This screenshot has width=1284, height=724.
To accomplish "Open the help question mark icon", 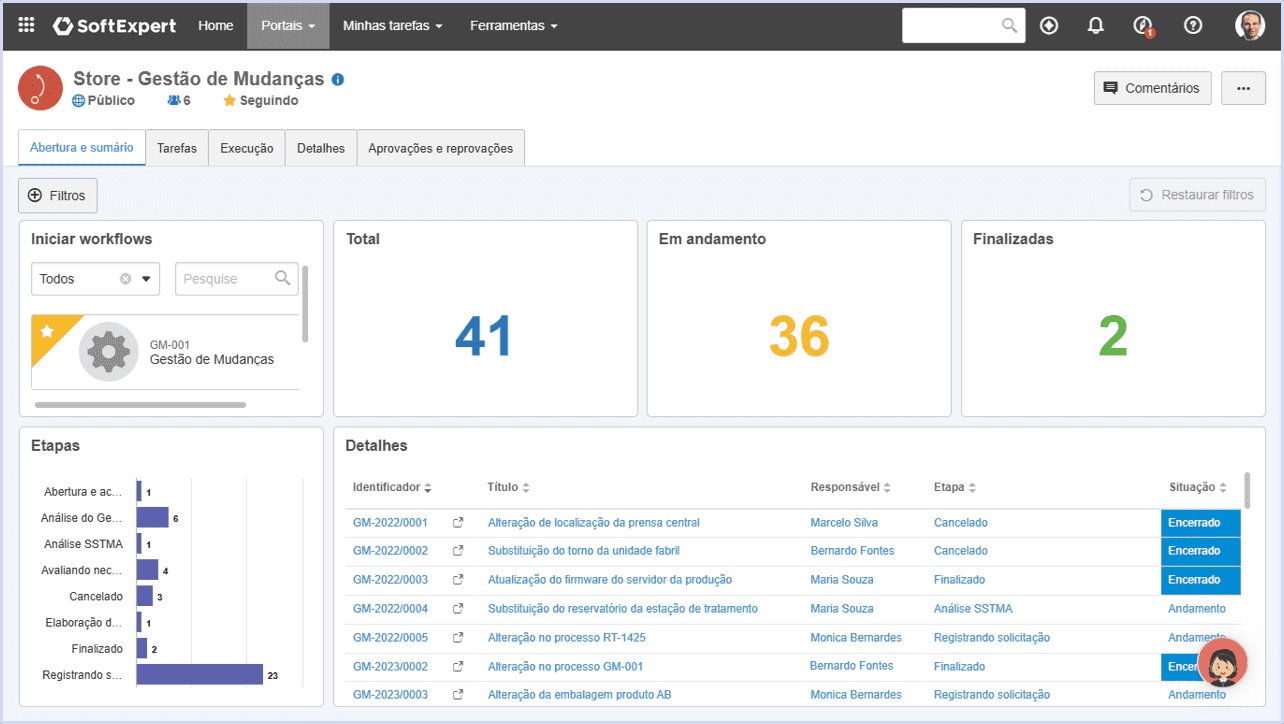I will pyautogui.click(x=1193, y=26).
